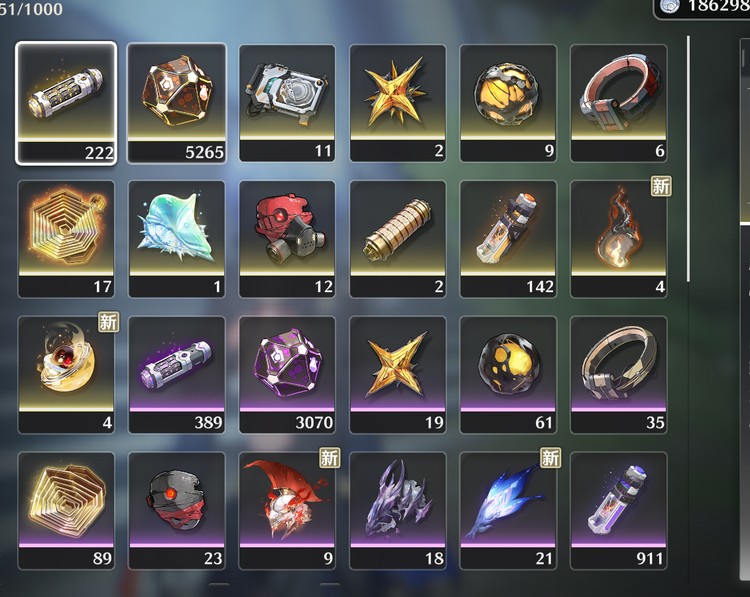Select the red plumed helmet item with count 9

tap(287, 511)
